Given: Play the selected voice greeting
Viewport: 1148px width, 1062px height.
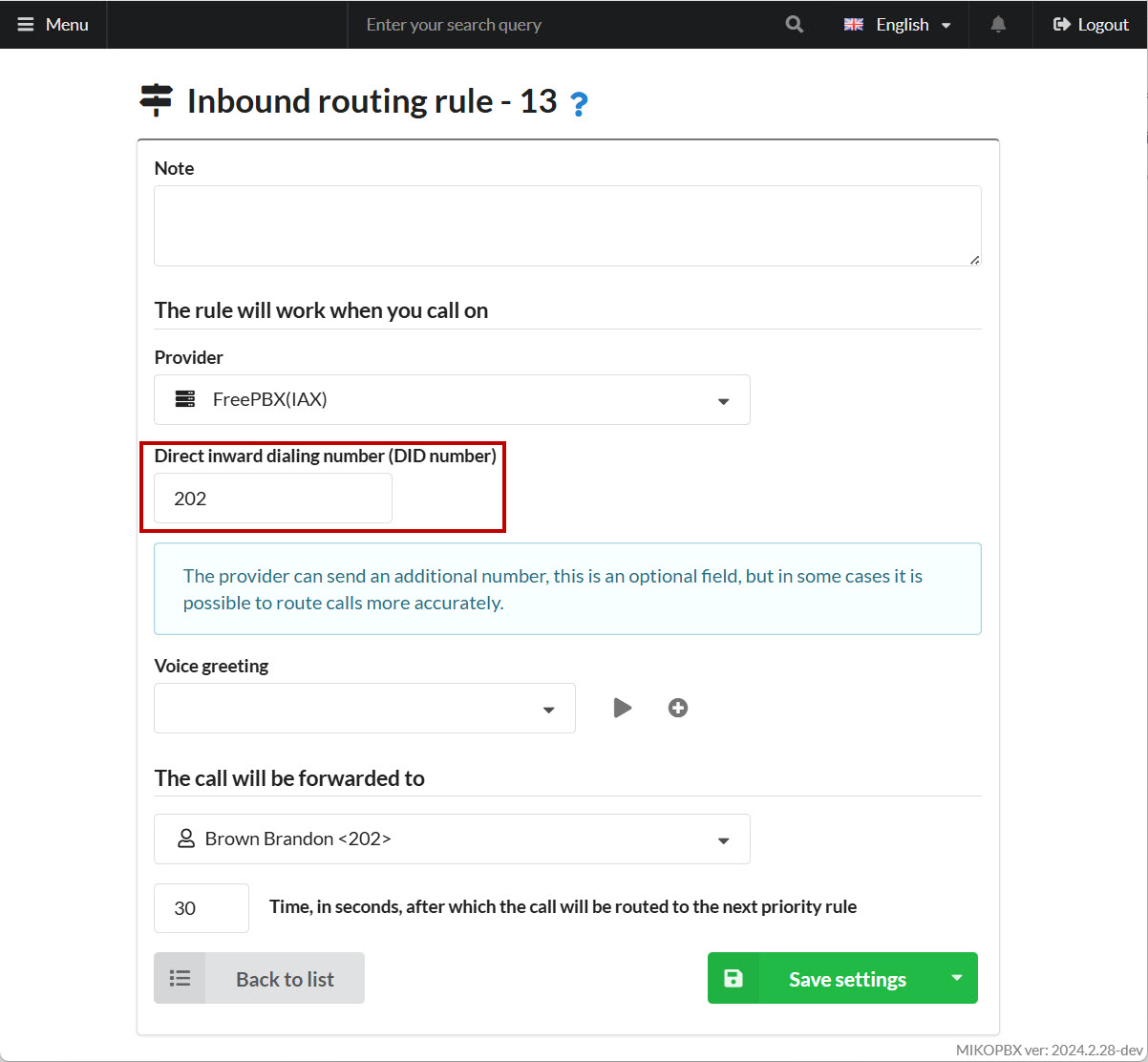Looking at the screenshot, I should (623, 708).
